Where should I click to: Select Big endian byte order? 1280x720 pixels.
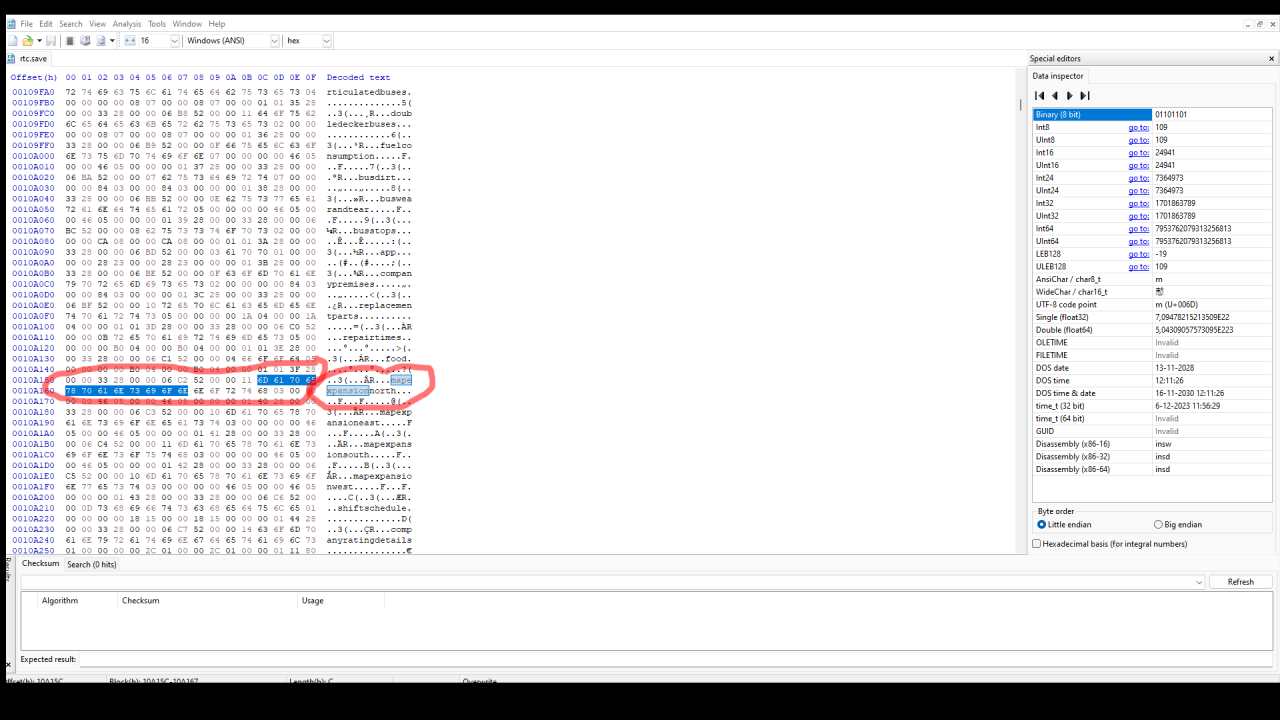click(x=1158, y=524)
